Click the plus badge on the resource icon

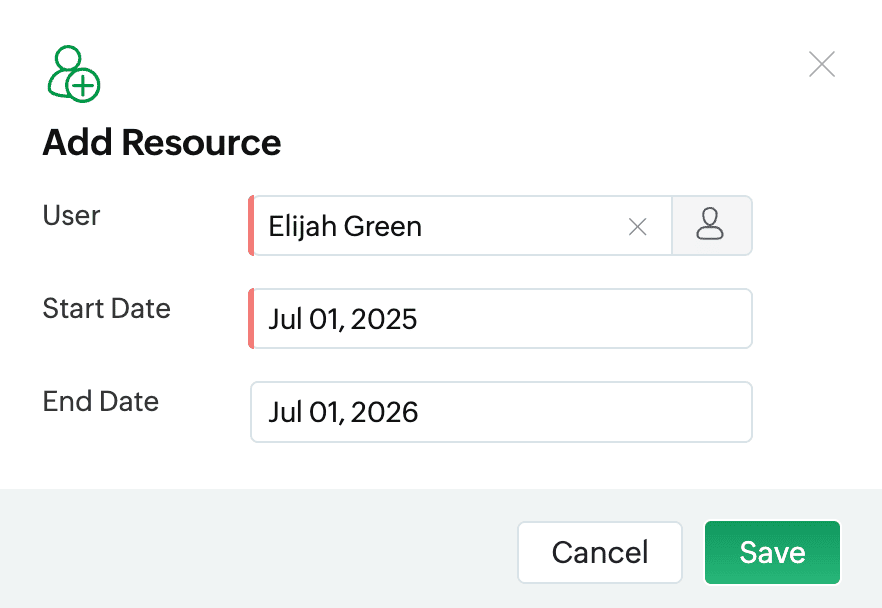coord(83,86)
